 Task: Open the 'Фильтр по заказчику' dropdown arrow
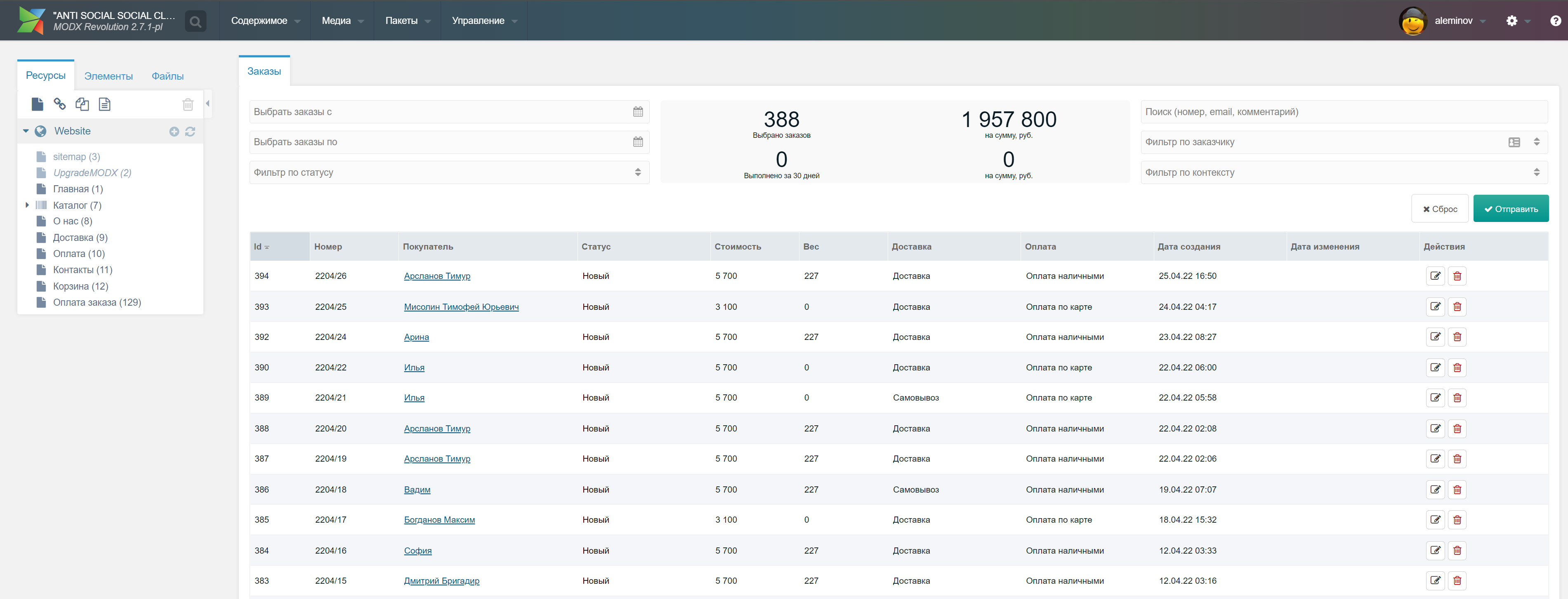coord(1536,142)
